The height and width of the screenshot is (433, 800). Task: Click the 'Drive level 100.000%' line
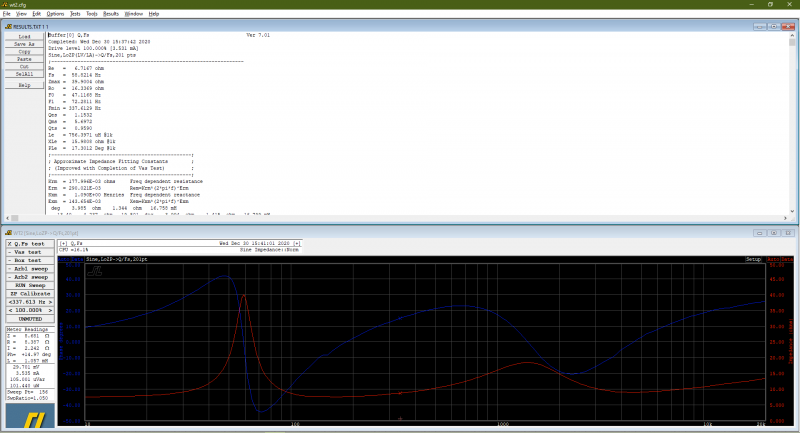click(93, 48)
